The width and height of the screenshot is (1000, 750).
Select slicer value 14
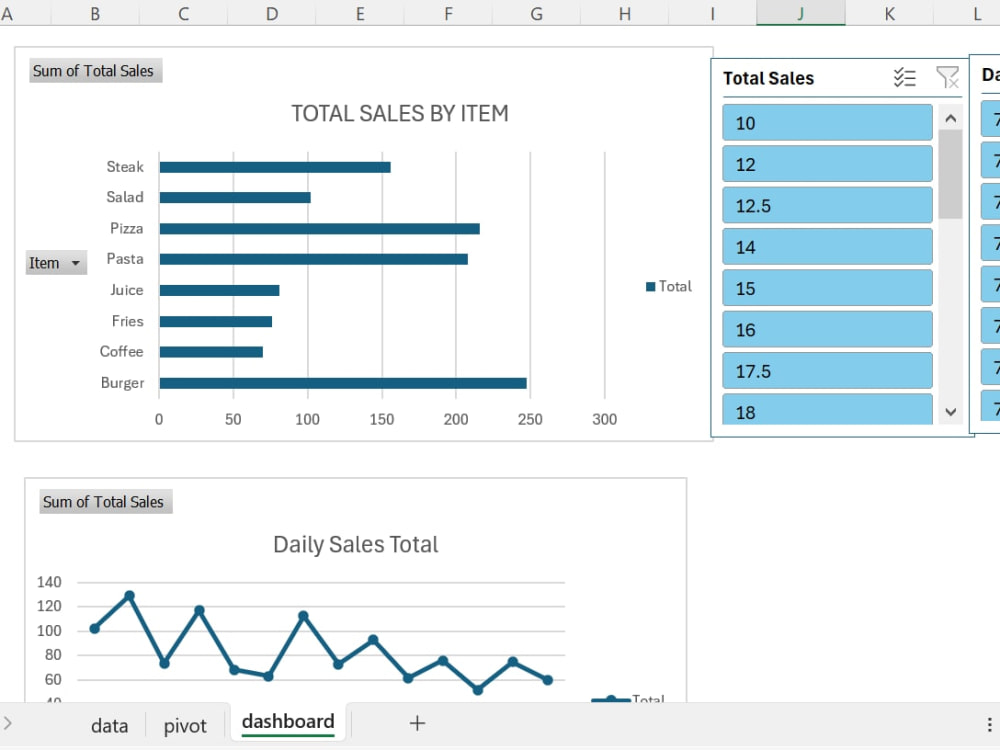[827, 247]
